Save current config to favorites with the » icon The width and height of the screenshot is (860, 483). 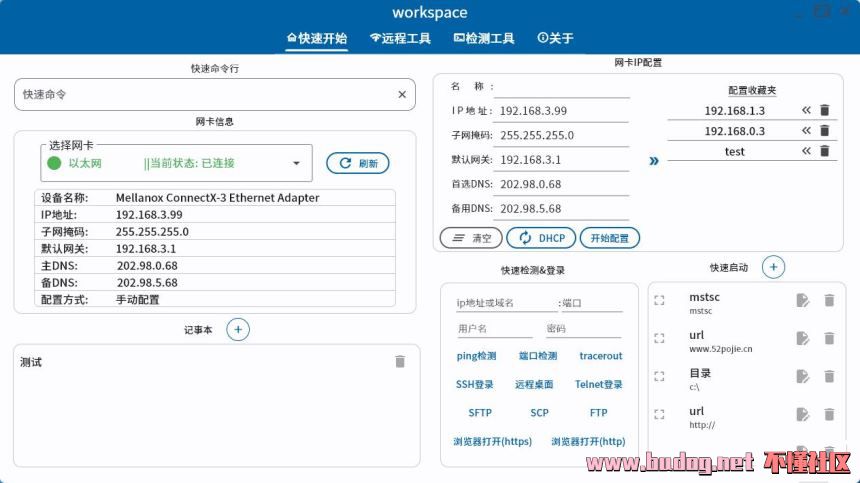pos(654,161)
